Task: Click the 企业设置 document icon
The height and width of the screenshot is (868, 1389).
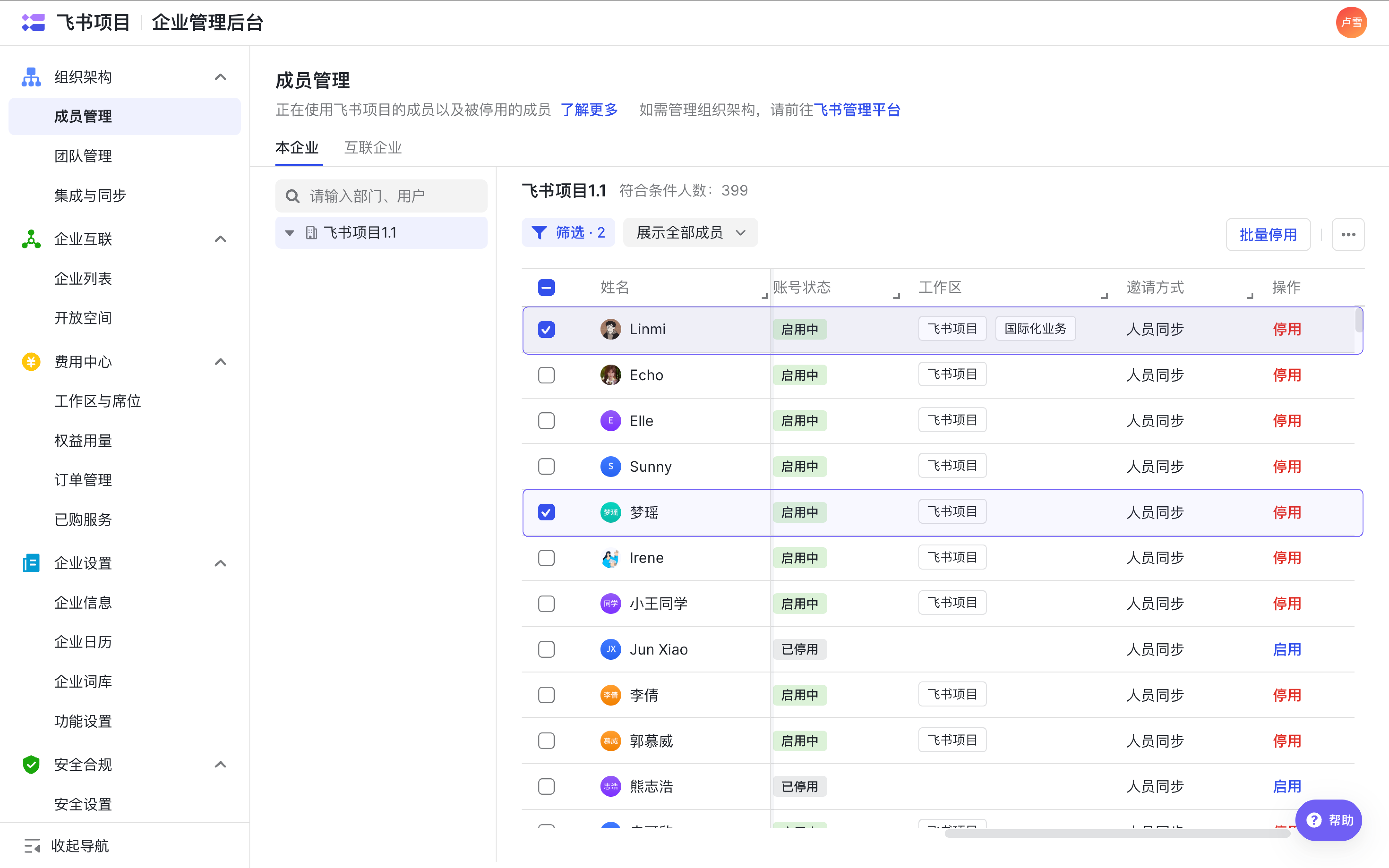Action: pos(31,563)
